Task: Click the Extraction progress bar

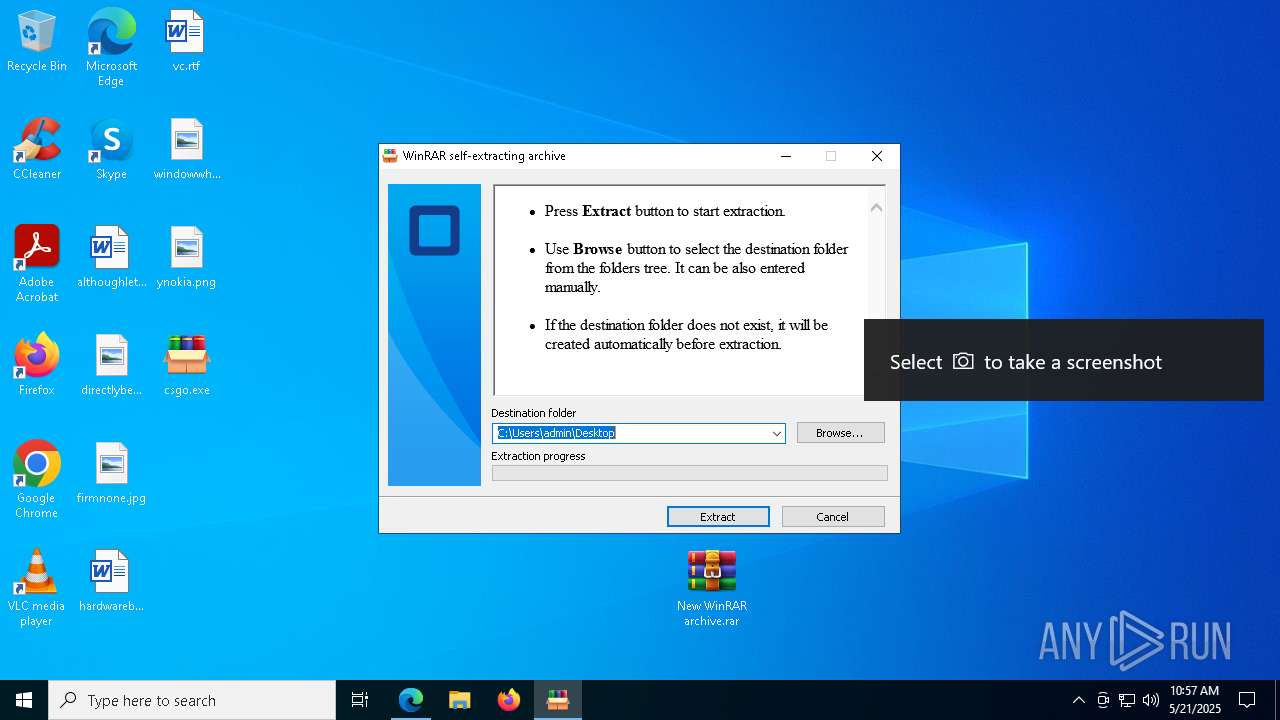Action: tap(689, 473)
